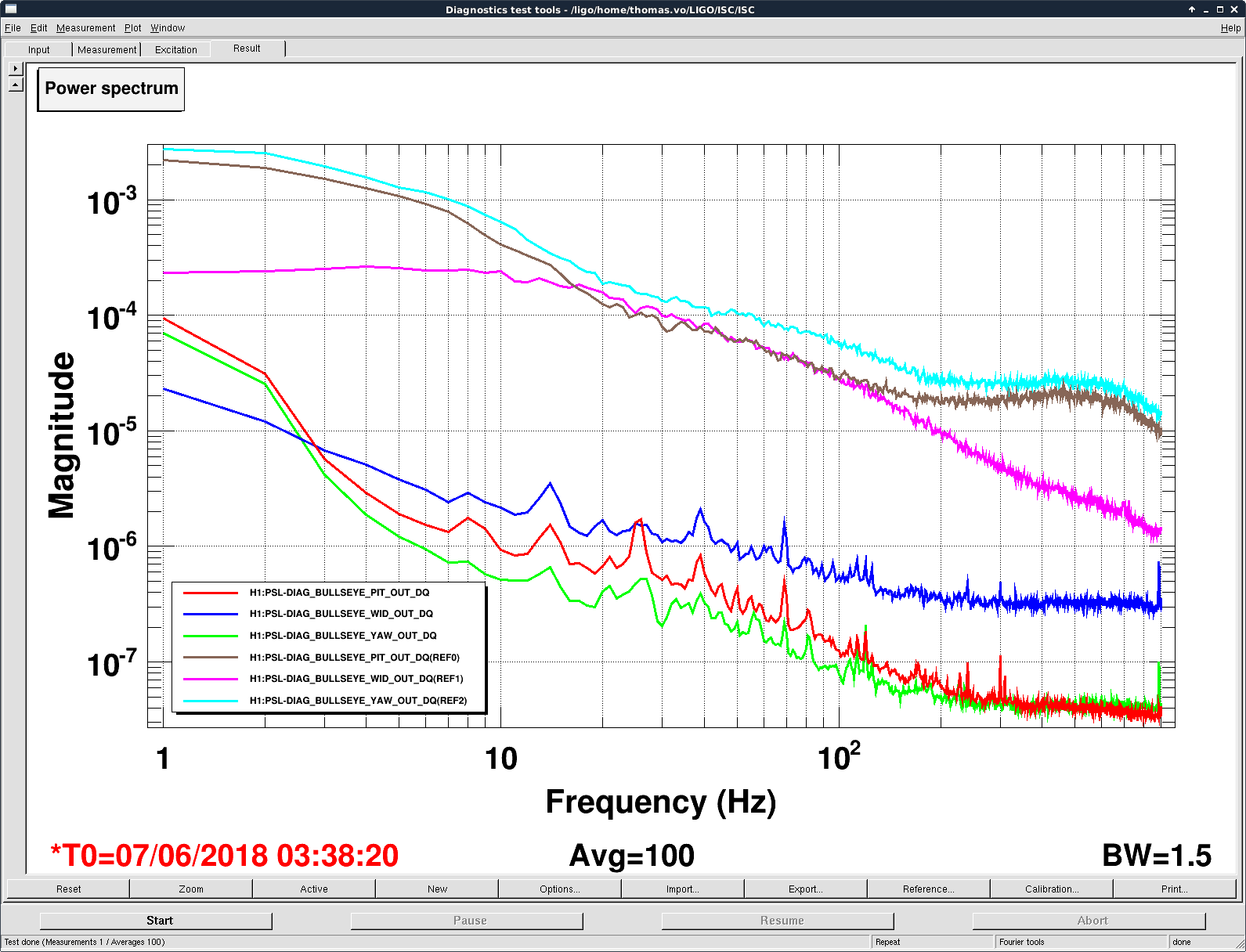Click the Power spectrum title box
Viewport: 1246px width, 952px height.
[111, 88]
